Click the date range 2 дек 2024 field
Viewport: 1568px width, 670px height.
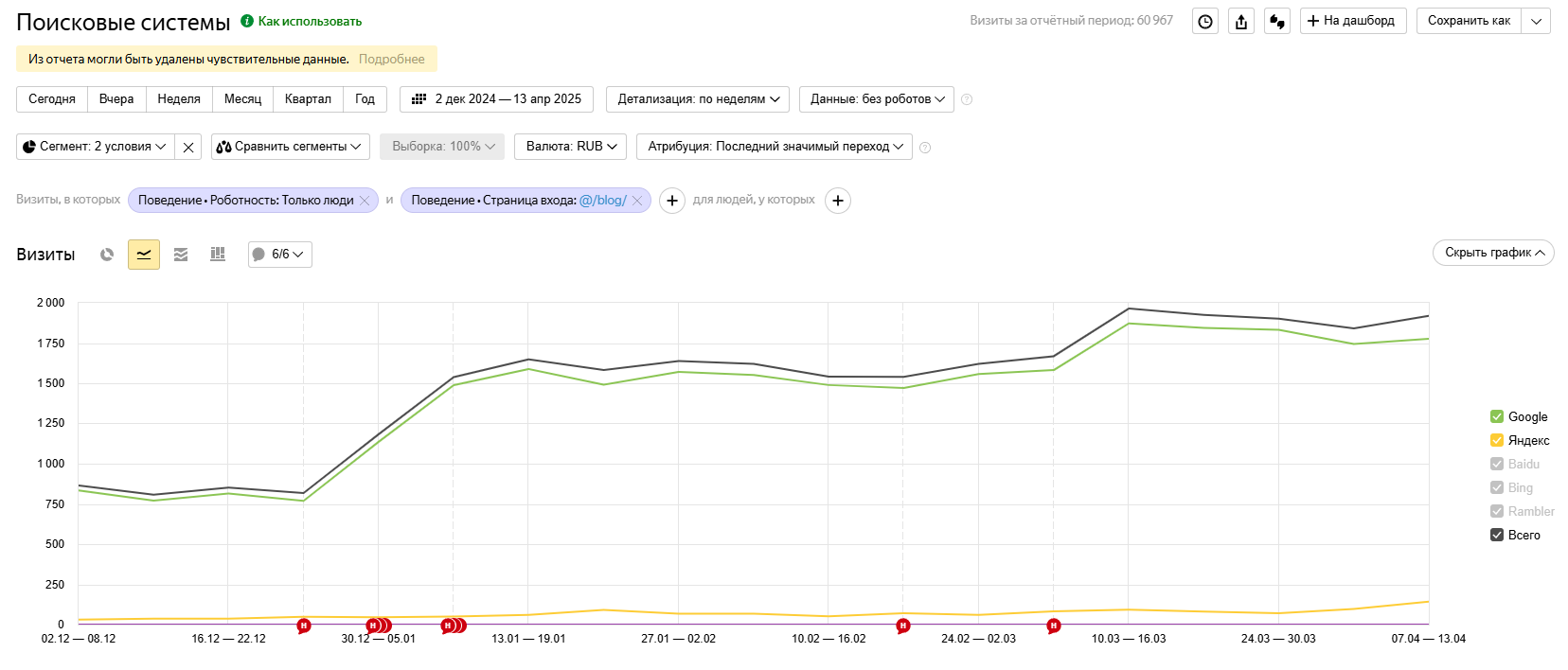497,99
